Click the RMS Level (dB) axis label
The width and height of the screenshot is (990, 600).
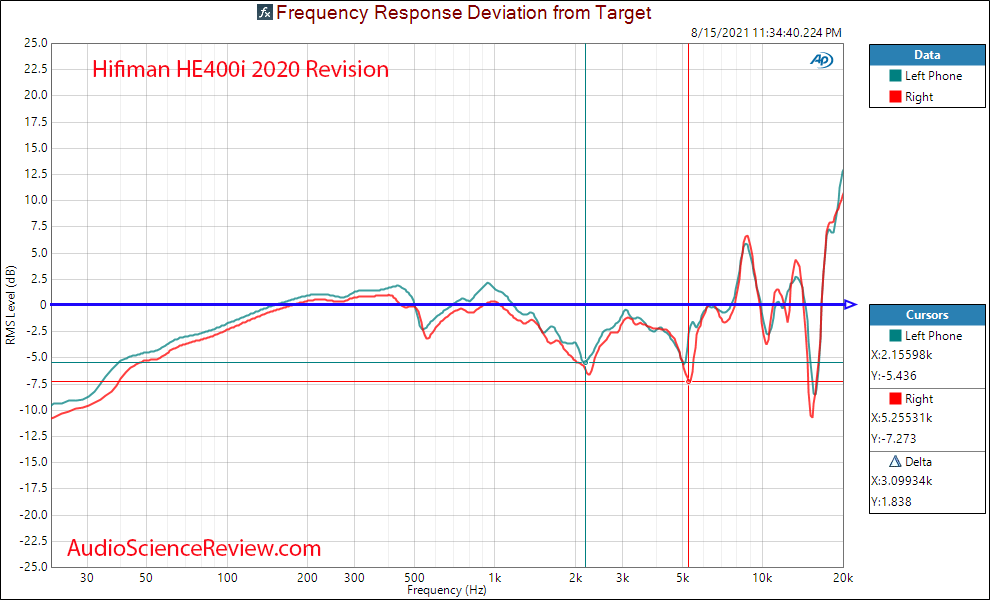click(x=9, y=305)
